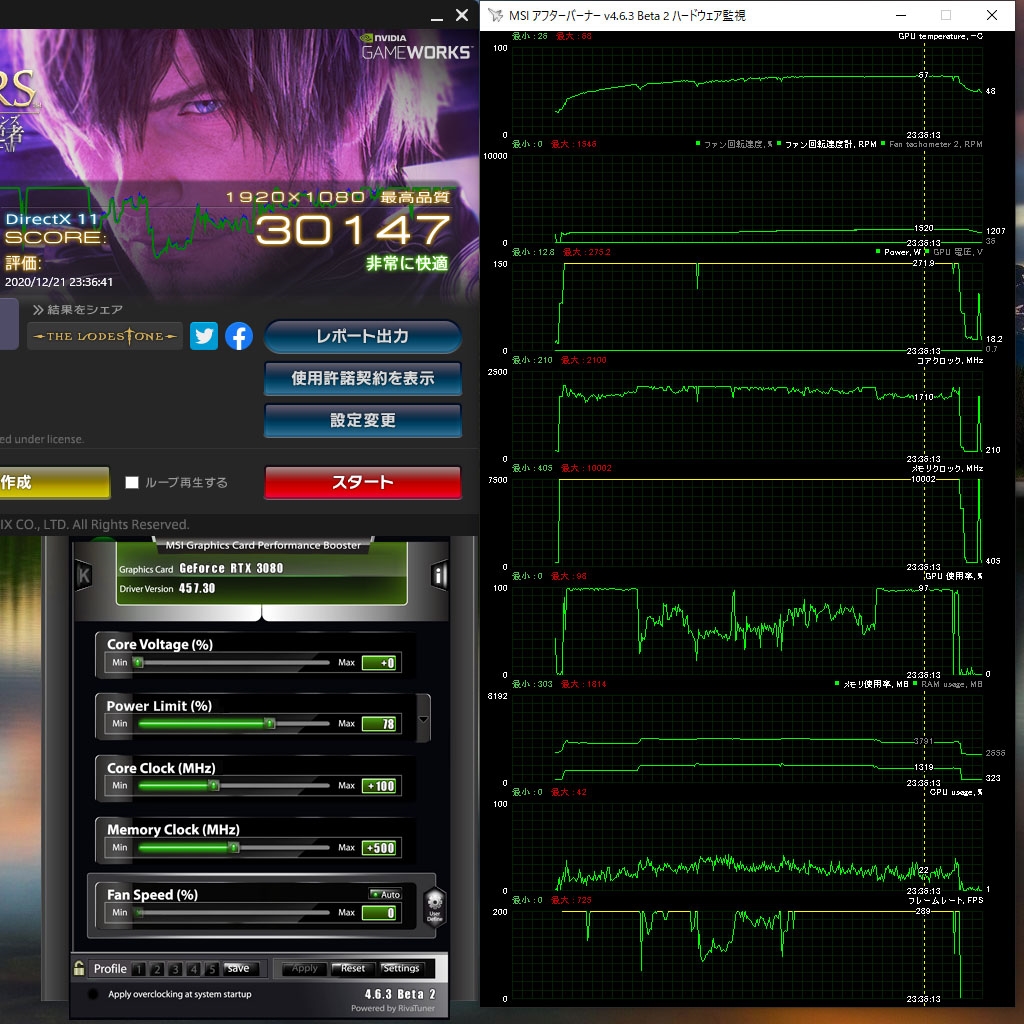The height and width of the screenshot is (1024, 1024).
Task: Click the yellow 作成 button
Action: [x=55, y=482]
